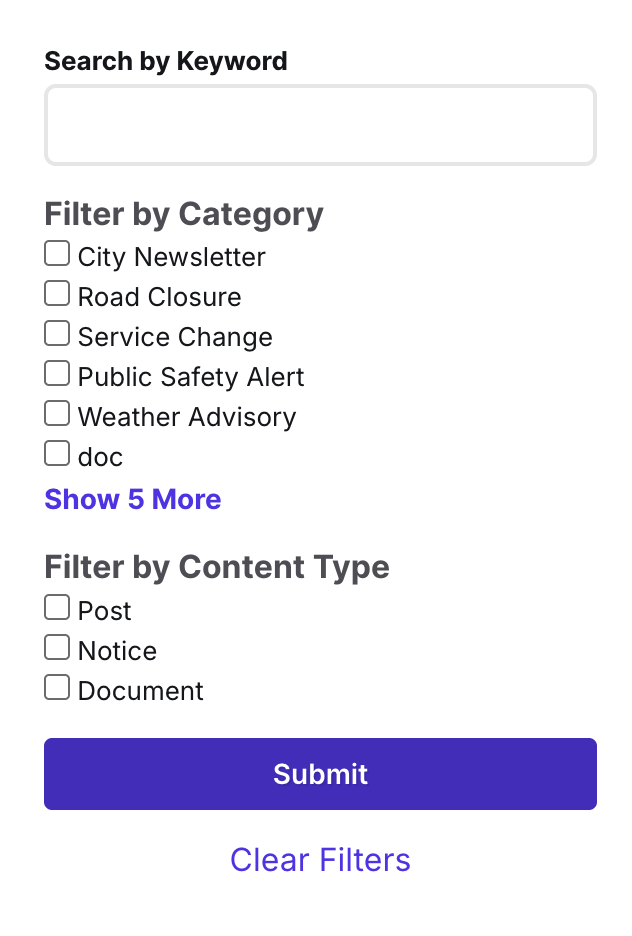Tick the Road Closure checkbox again
Viewport: 632px width, 936px height.
tap(56, 293)
